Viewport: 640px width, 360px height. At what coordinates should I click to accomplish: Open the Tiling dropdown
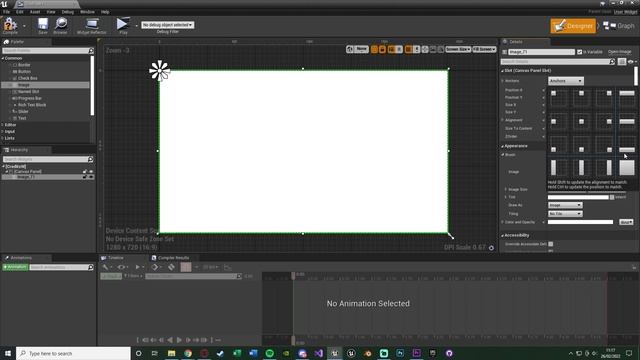(x=565, y=213)
